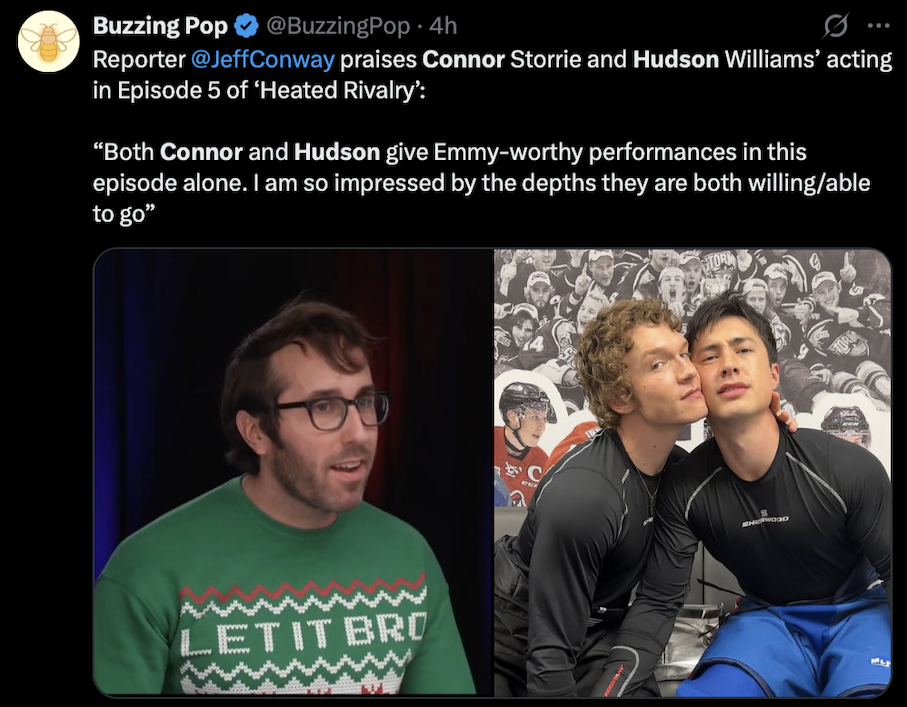Image resolution: width=907 pixels, height=707 pixels.
Task: Open the Buzzing Pop display name
Action: coord(160,26)
